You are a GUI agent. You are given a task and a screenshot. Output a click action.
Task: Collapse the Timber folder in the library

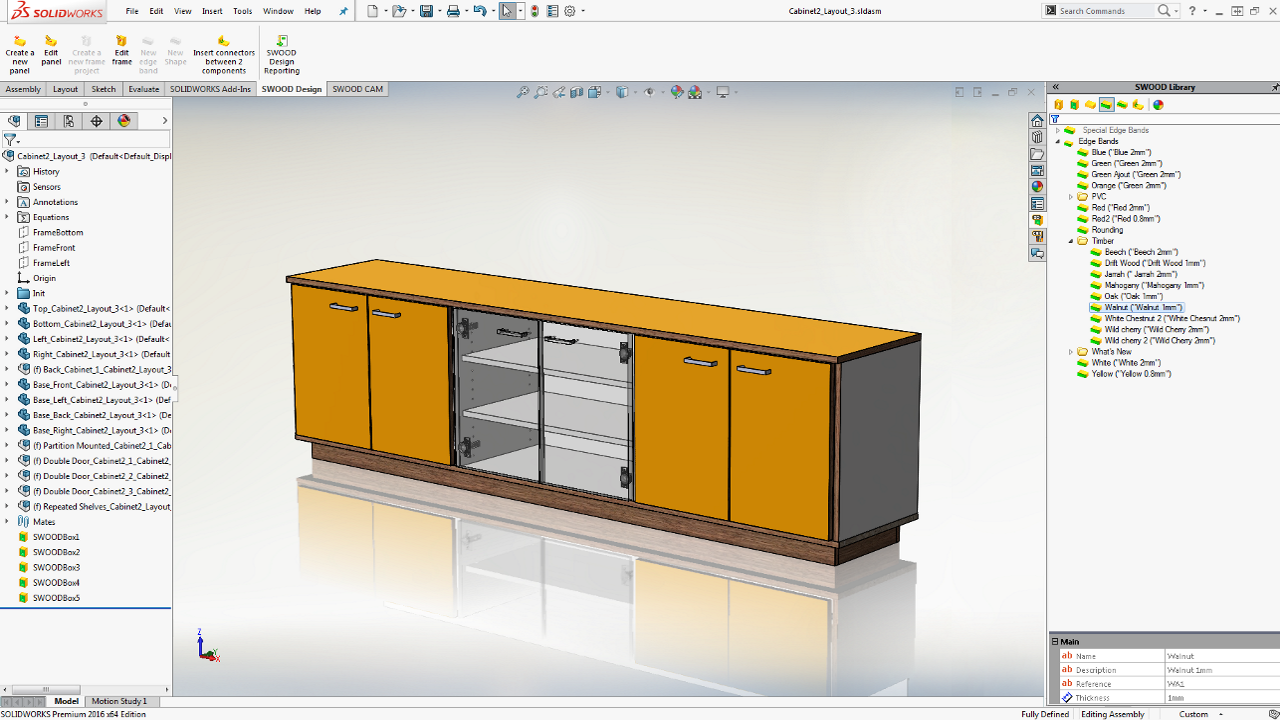tap(1070, 241)
